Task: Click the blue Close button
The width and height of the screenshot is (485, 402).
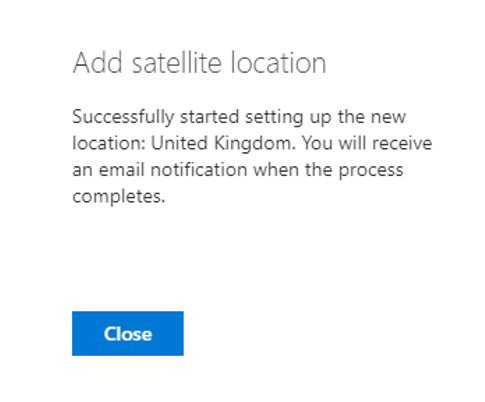Action: pyautogui.click(x=128, y=333)
